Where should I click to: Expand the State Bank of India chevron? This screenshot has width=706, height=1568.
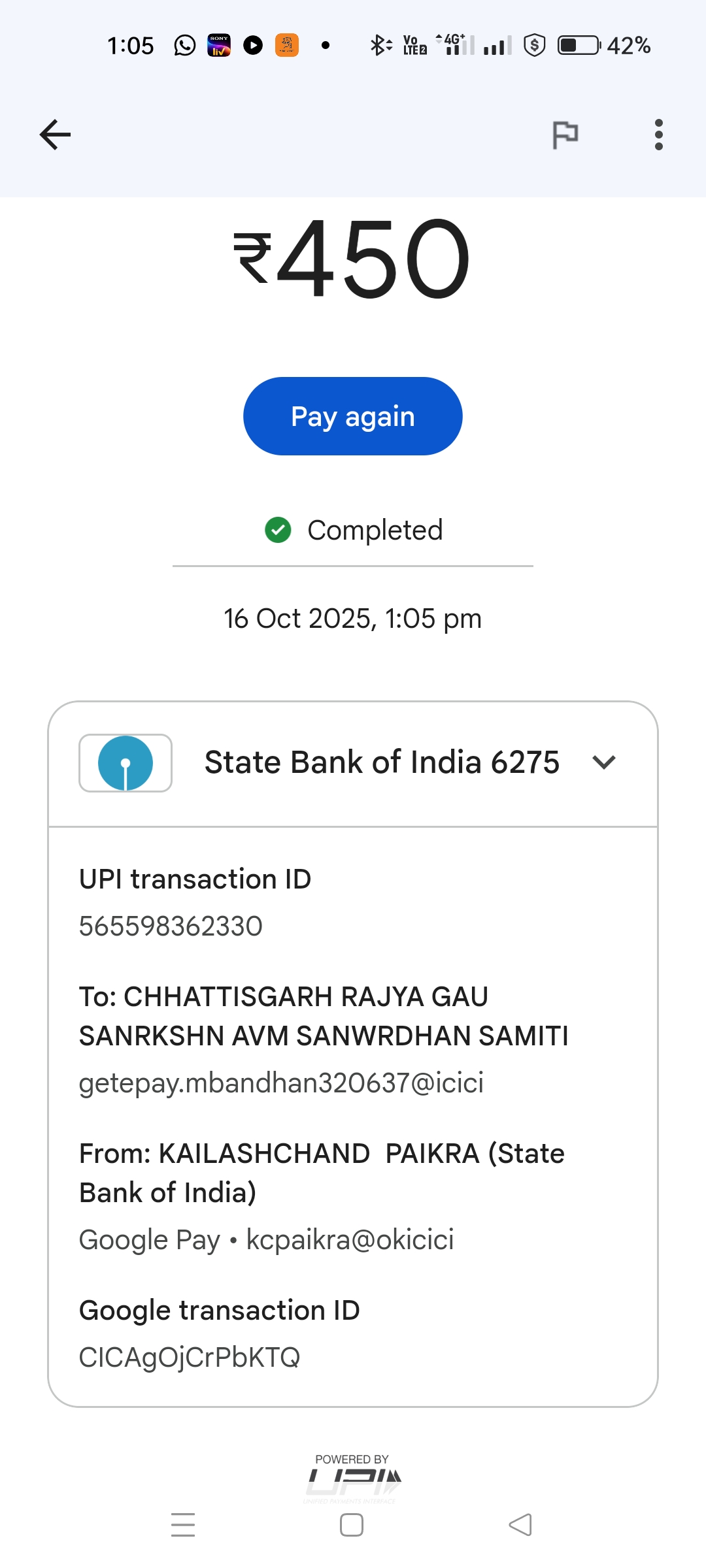603,762
